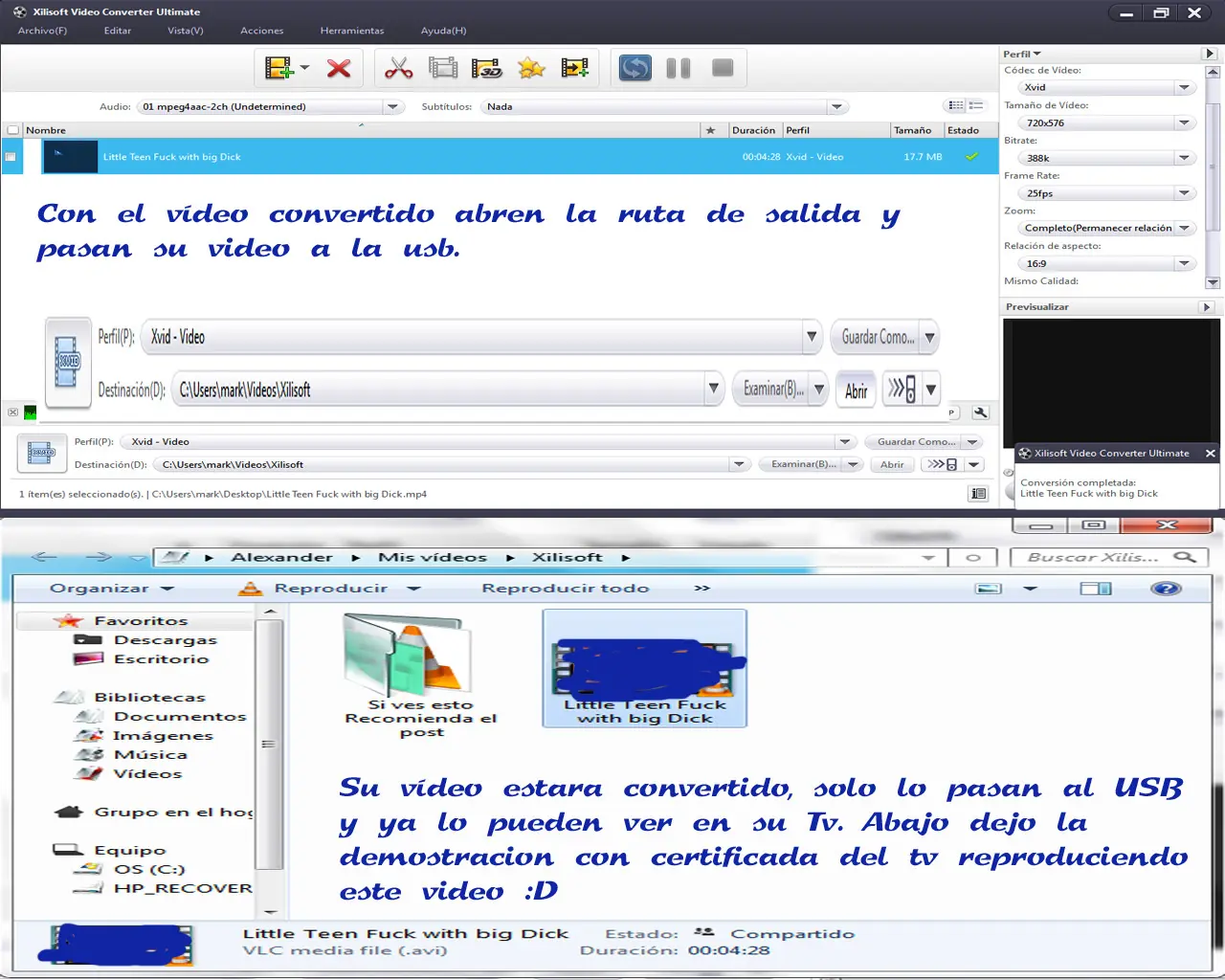Select Escritorio in Explorer sidebar
This screenshot has height=980, width=1225.
[161, 659]
